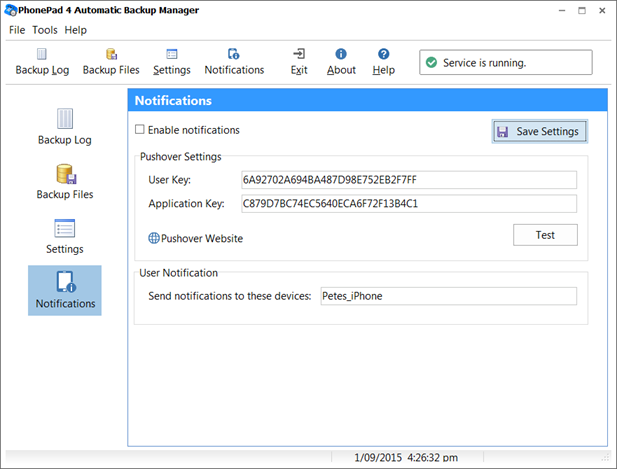This screenshot has height=469, width=617.
Task: Select Notifications in the left sidebar
Action: 65,290
